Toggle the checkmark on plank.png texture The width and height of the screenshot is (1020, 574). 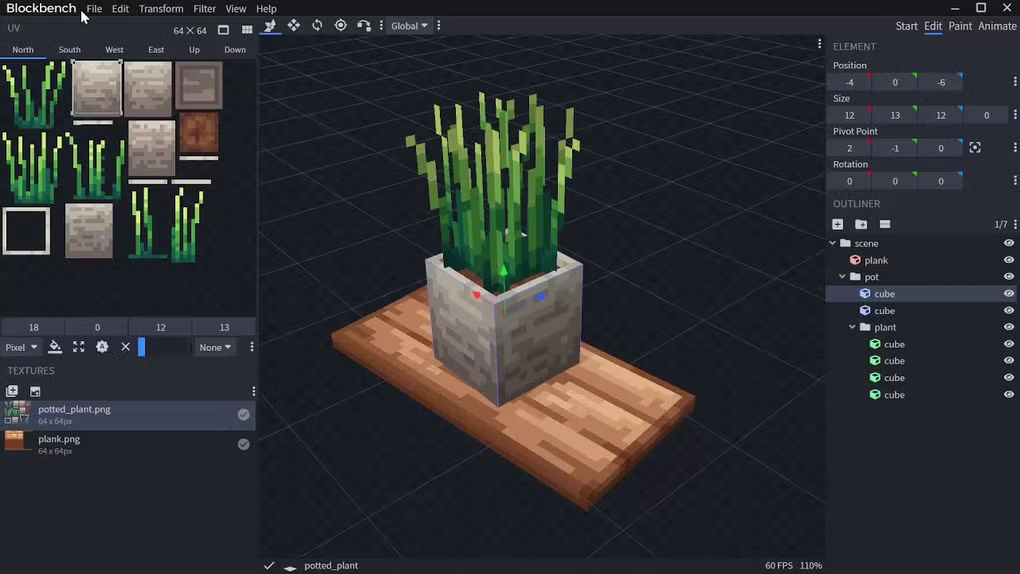[243, 444]
